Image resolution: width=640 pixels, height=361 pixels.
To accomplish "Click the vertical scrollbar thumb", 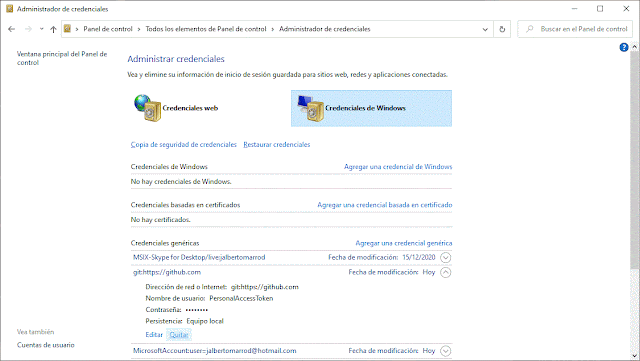I will pos(635,160).
